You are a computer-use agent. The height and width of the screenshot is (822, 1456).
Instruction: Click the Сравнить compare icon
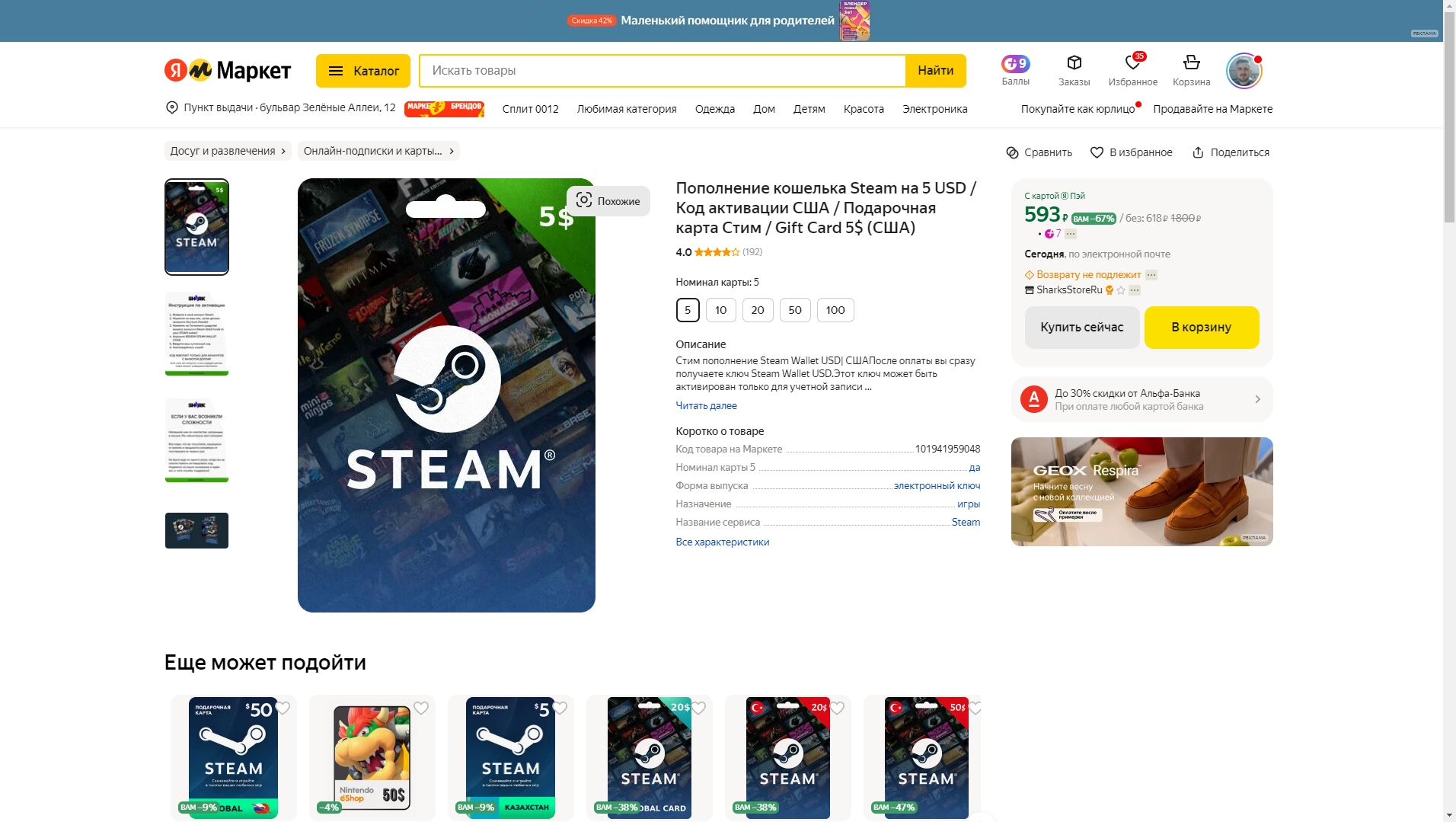point(1012,152)
